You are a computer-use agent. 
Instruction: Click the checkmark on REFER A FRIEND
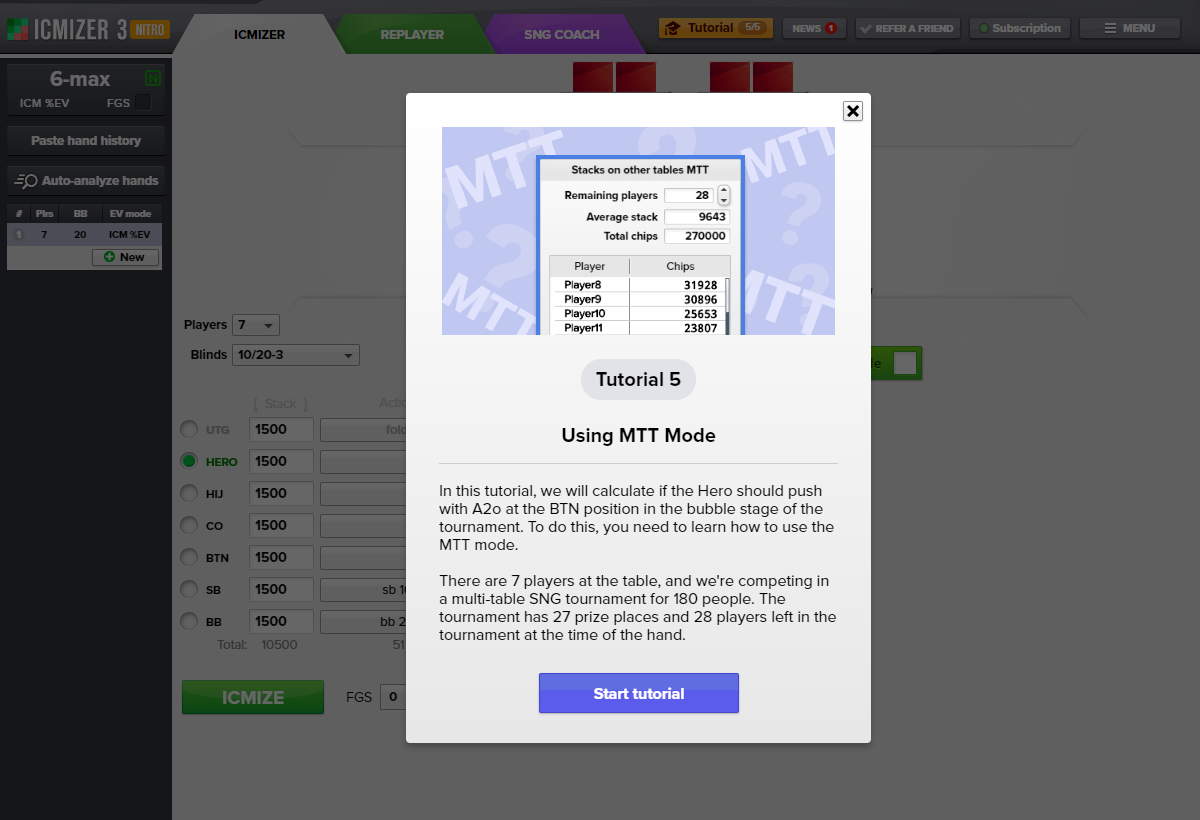866,29
